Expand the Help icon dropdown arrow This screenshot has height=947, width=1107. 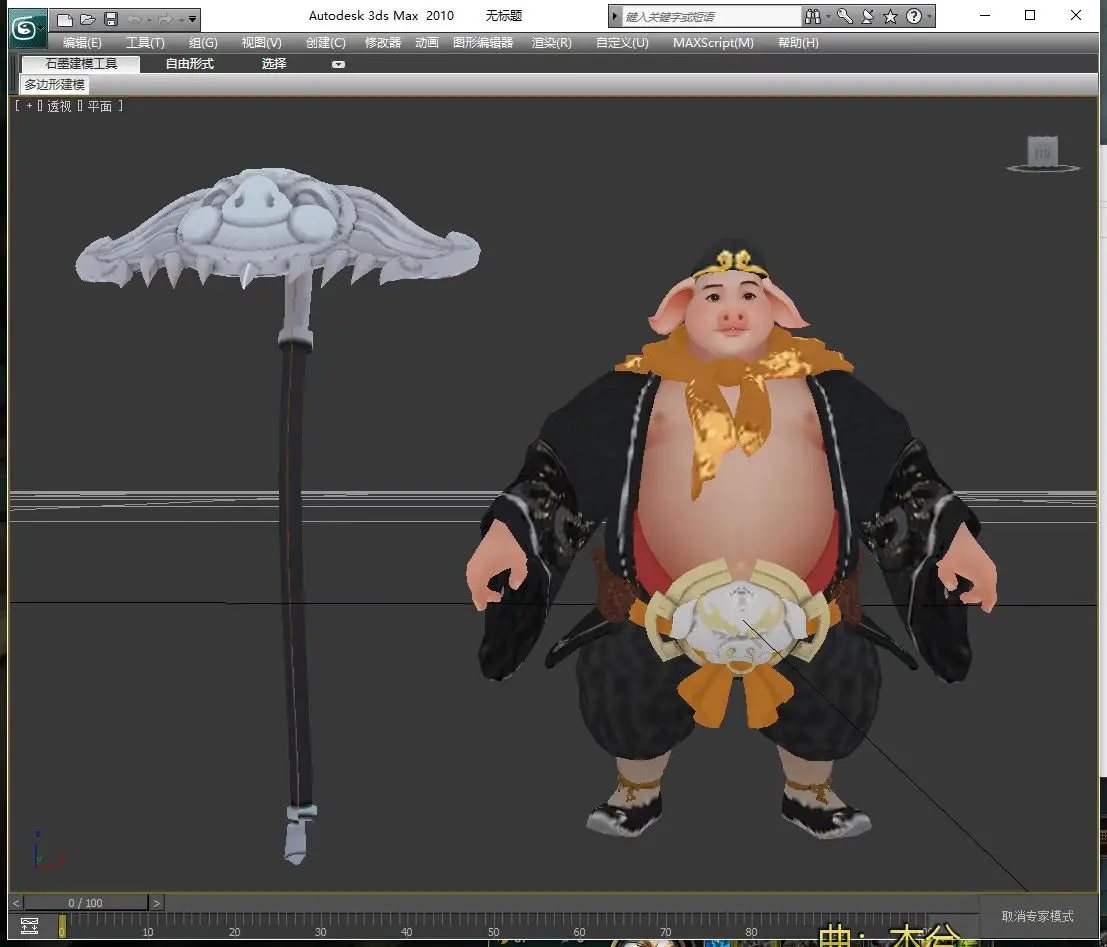pyautogui.click(x=929, y=16)
